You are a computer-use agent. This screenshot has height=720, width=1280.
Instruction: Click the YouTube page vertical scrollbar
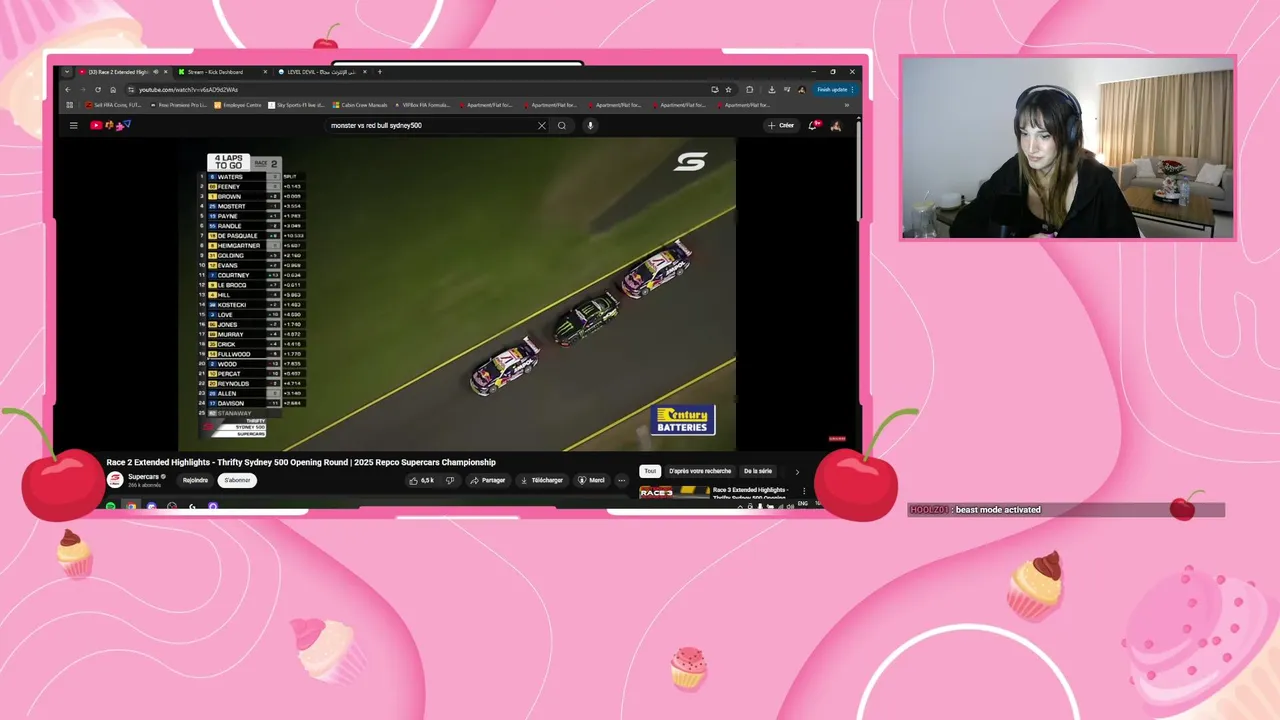[860, 170]
